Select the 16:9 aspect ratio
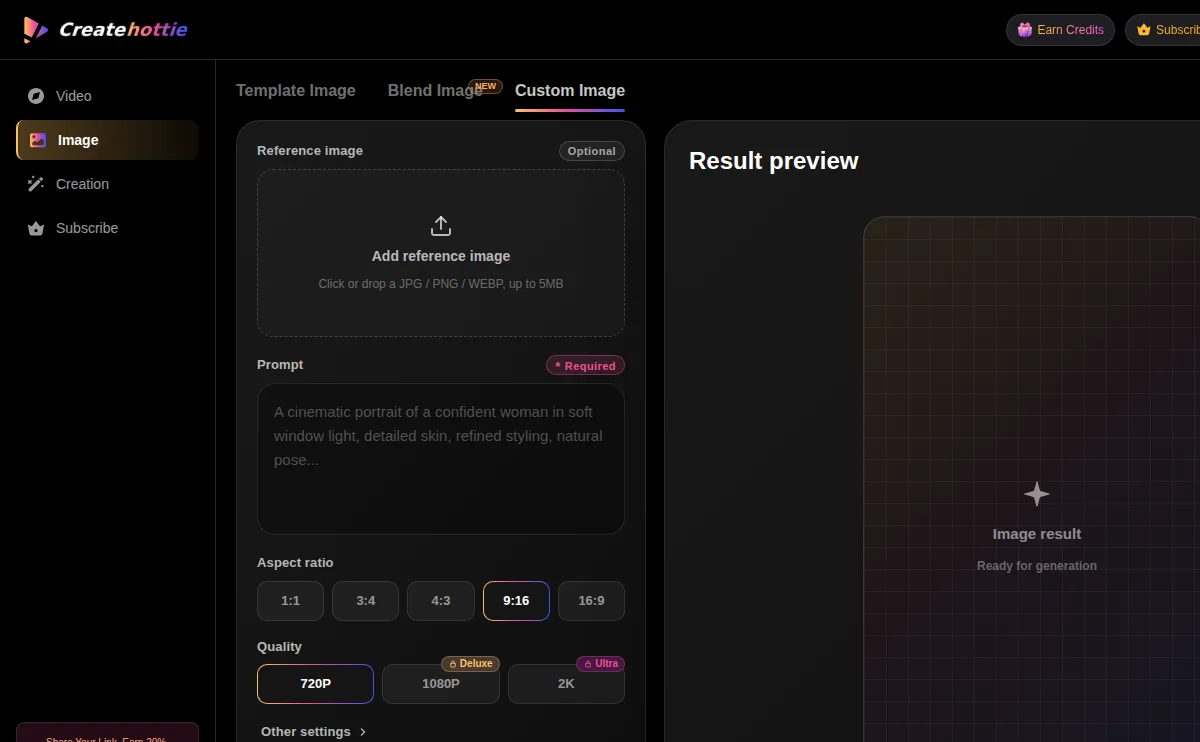1200x742 pixels. pyautogui.click(x=591, y=601)
